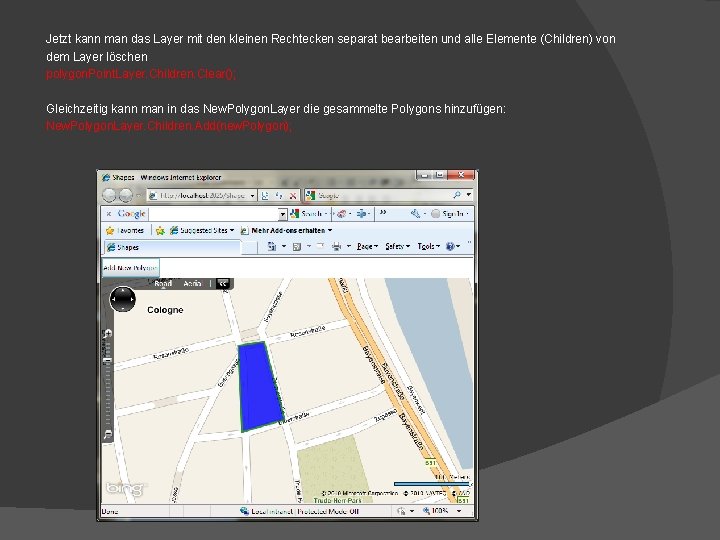
Task: Click the NewPolygonLayer.Children.Add code line
Action: click(x=169, y=126)
